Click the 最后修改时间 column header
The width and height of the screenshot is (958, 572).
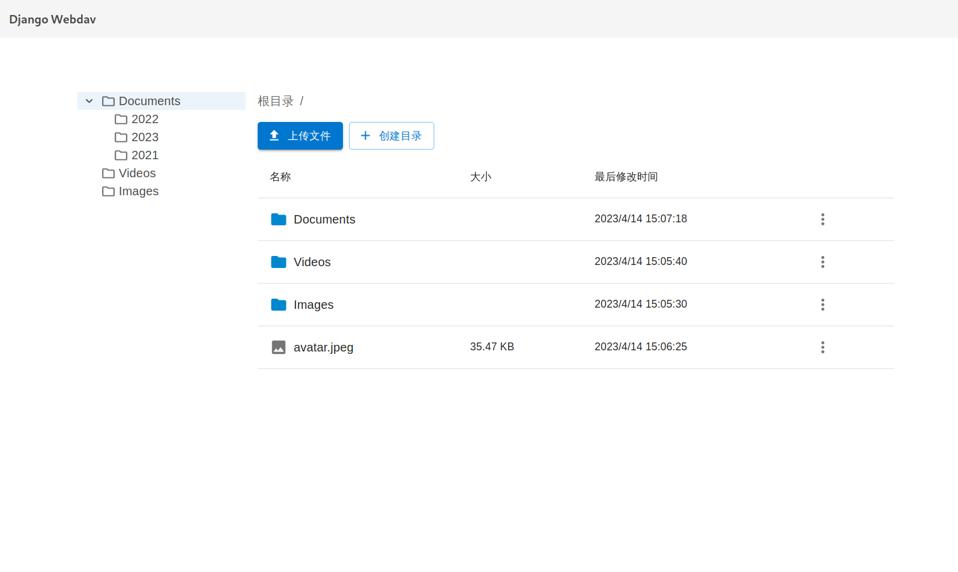coord(626,177)
